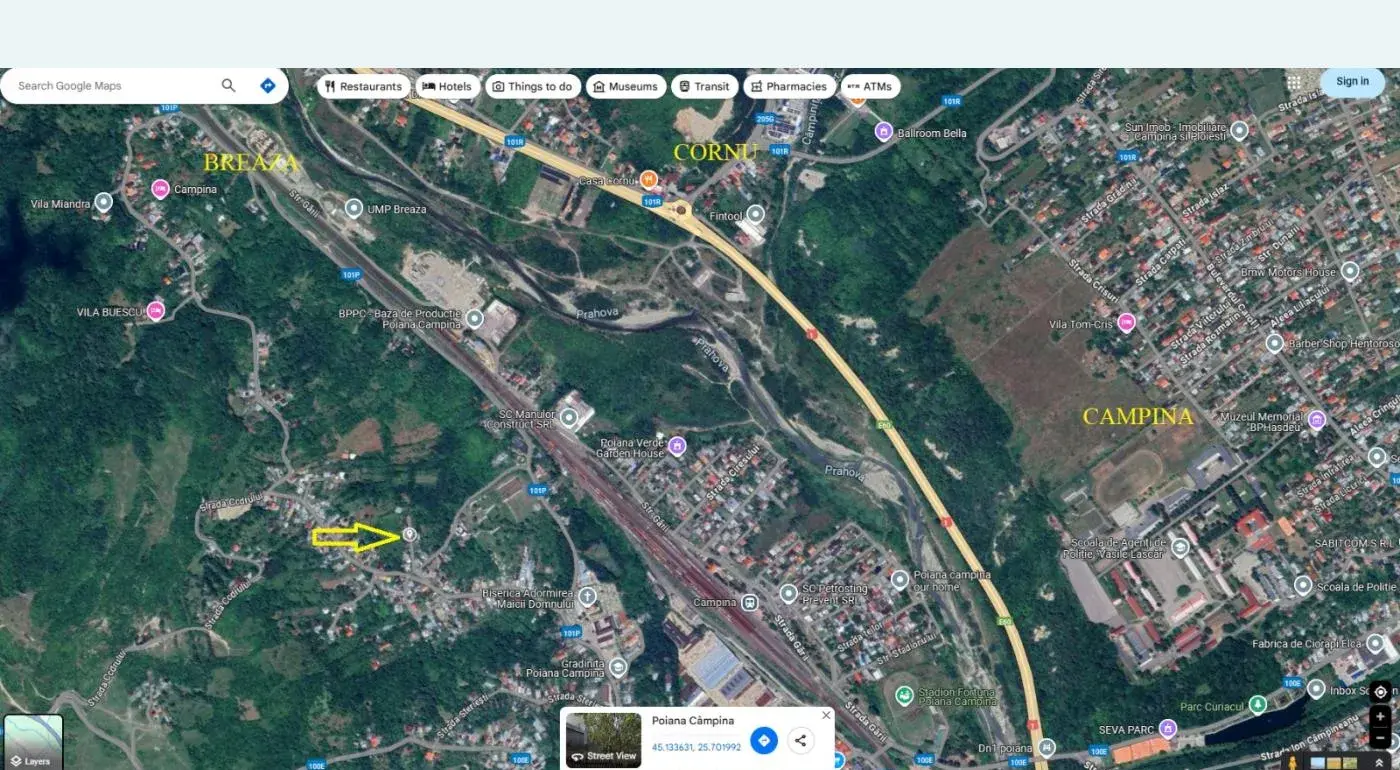Click the 45.133631, 25.701992 coordinates link

pyautogui.click(x=696, y=747)
